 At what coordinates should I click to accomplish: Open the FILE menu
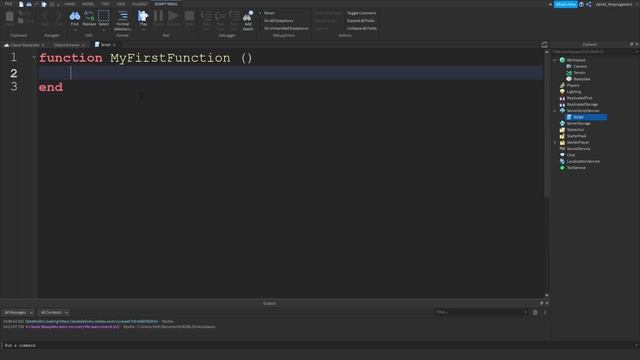[8, 4]
